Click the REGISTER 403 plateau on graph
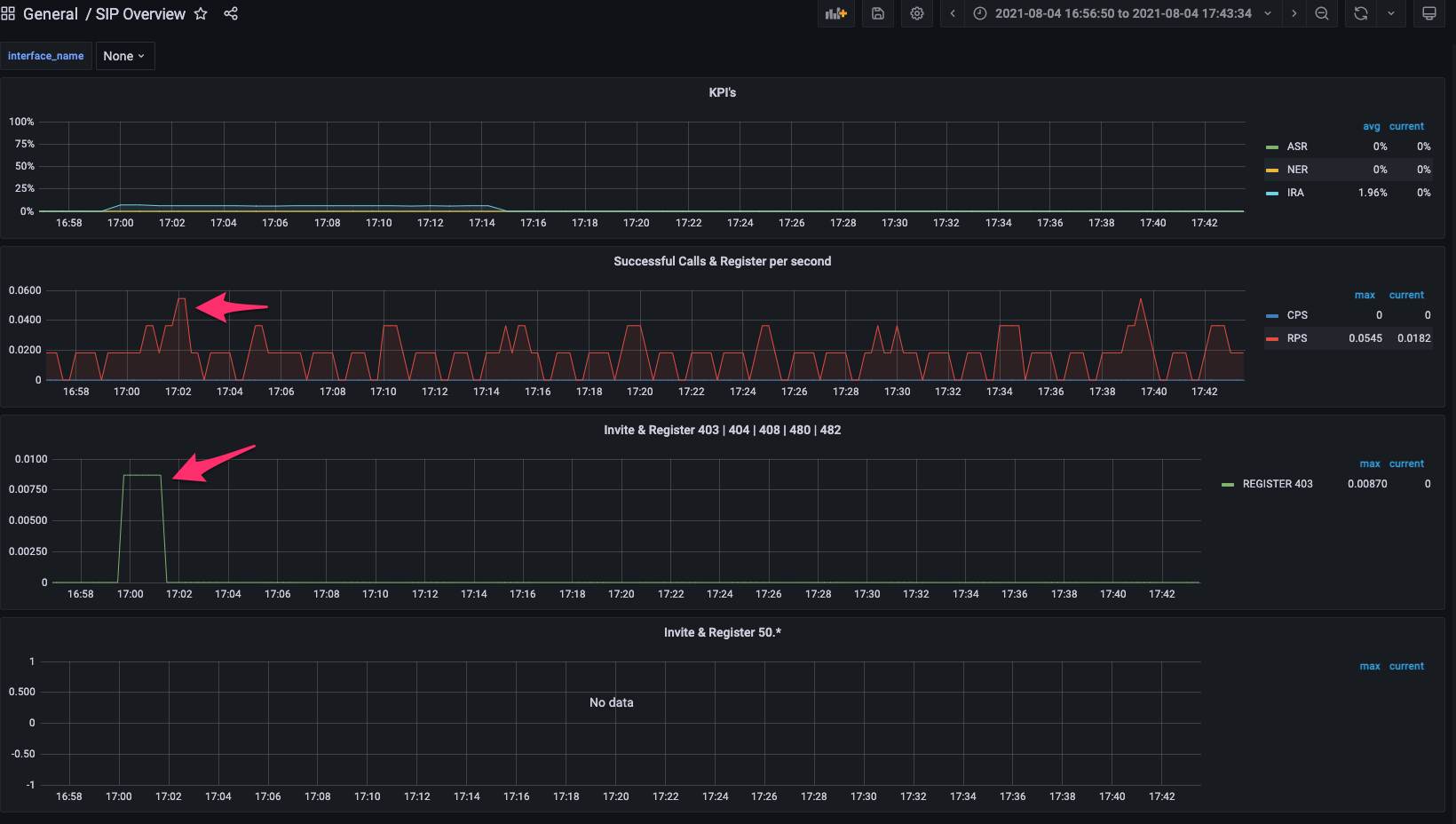The height and width of the screenshot is (824, 1456). [142, 476]
